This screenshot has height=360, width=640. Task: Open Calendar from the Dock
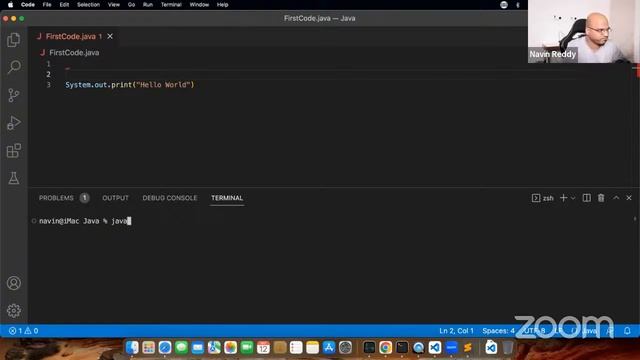click(x=263, y=348)
